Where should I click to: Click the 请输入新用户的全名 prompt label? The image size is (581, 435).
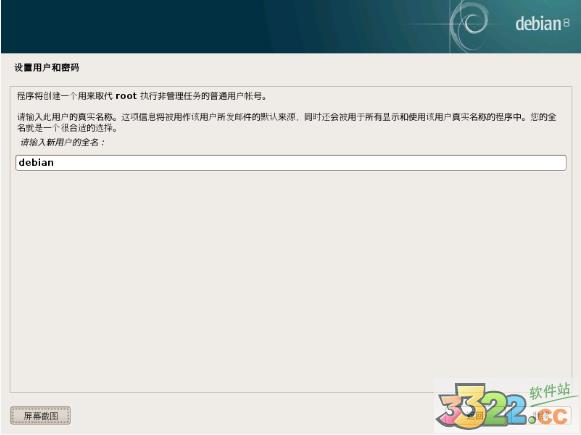click(x=62, y=142)
